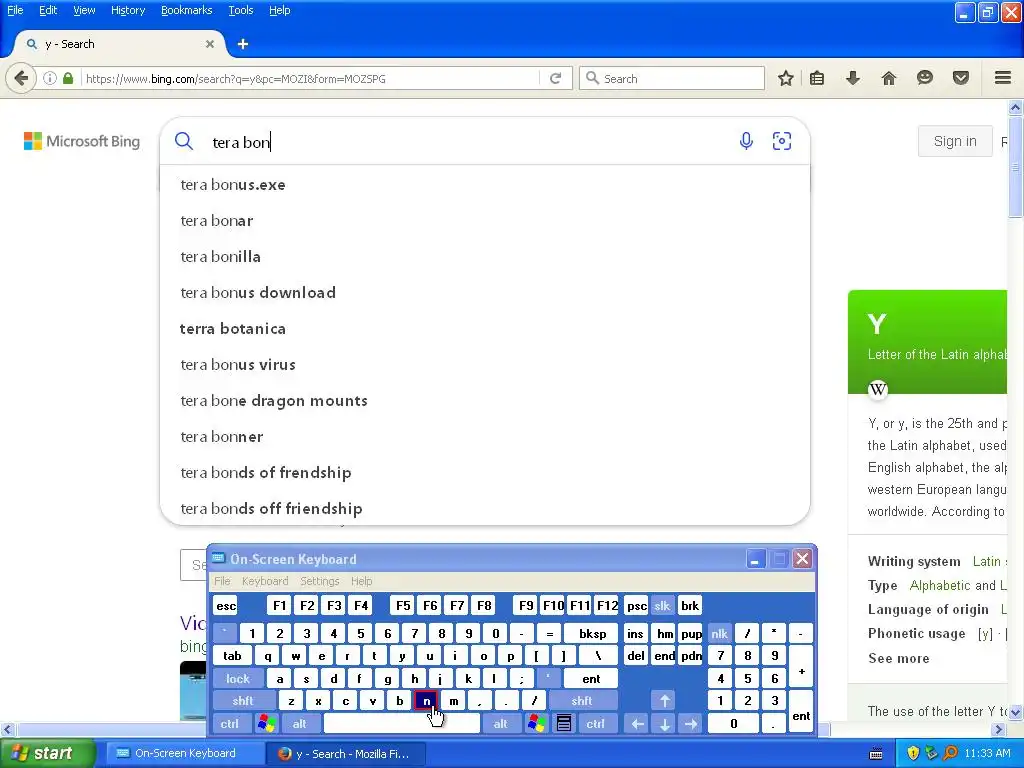
Task: Toggle the right shft key
Action: pyautogui.click(x=582, y=701)
